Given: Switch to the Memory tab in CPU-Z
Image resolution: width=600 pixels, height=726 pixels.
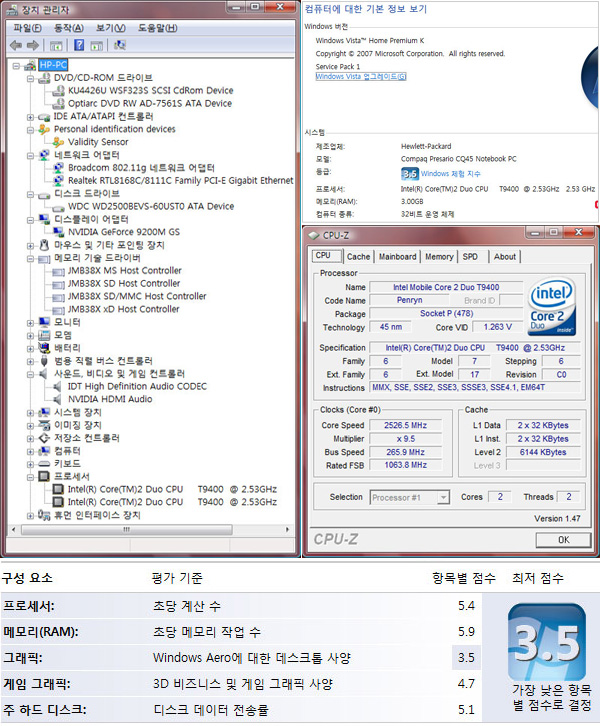Looking at the screenshot, I should click(x=439, y=257).
